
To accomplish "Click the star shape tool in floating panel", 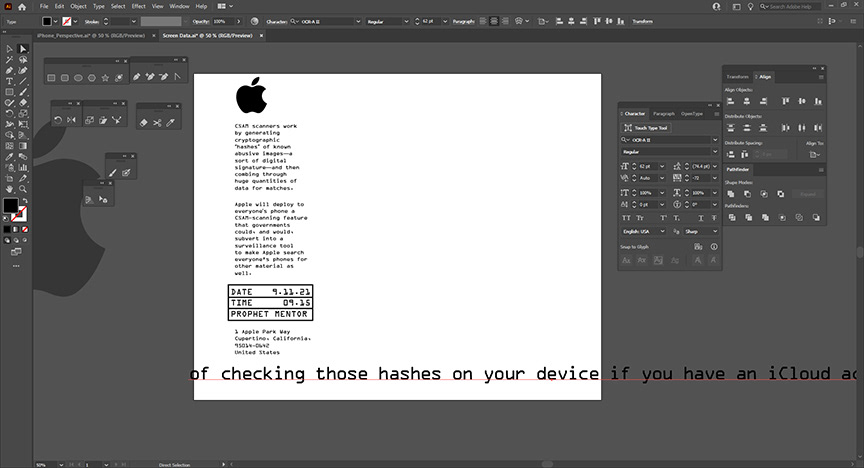I will click(105, 78).
